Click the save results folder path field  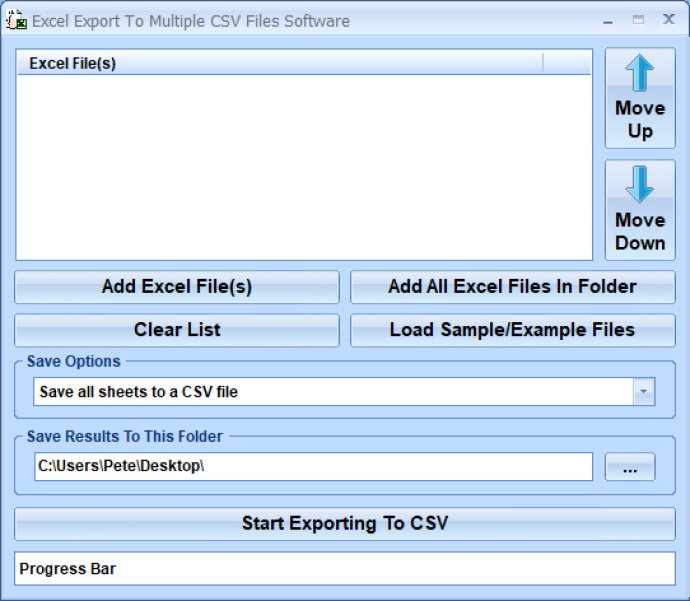(x=313, y=466)
